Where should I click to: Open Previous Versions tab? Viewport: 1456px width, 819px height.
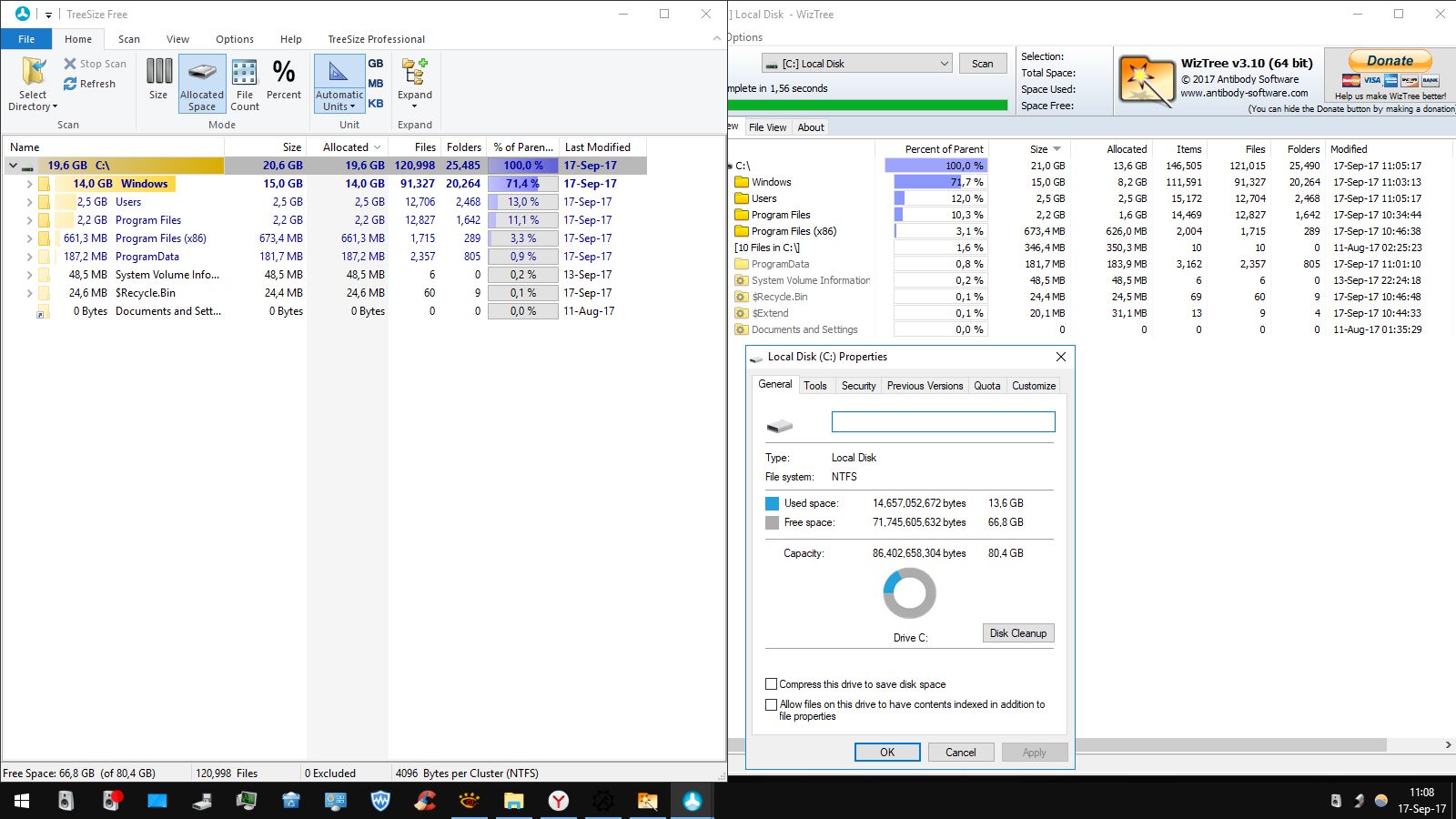[x=925, y=386]
